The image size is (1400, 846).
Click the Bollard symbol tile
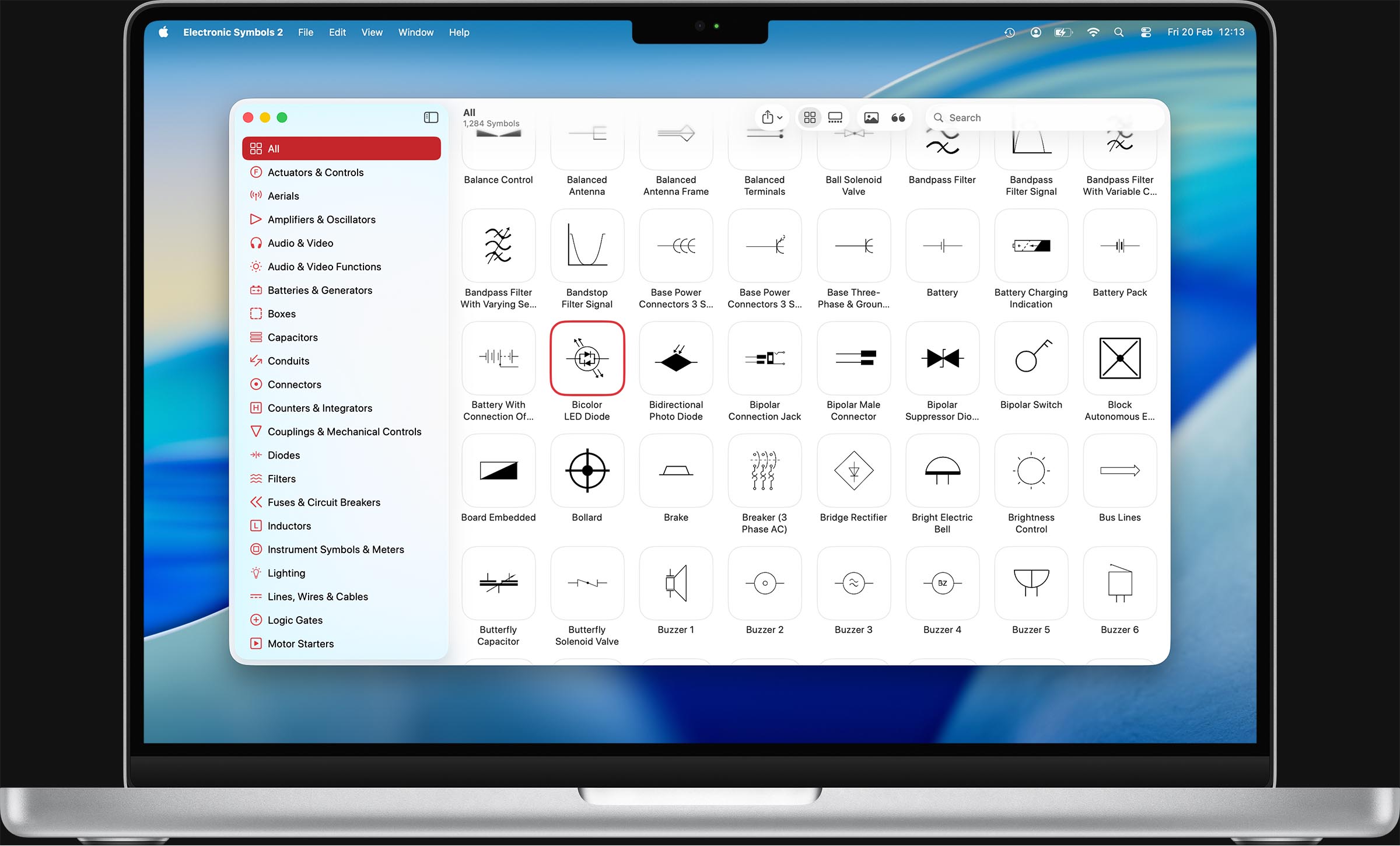pos(587,471)
